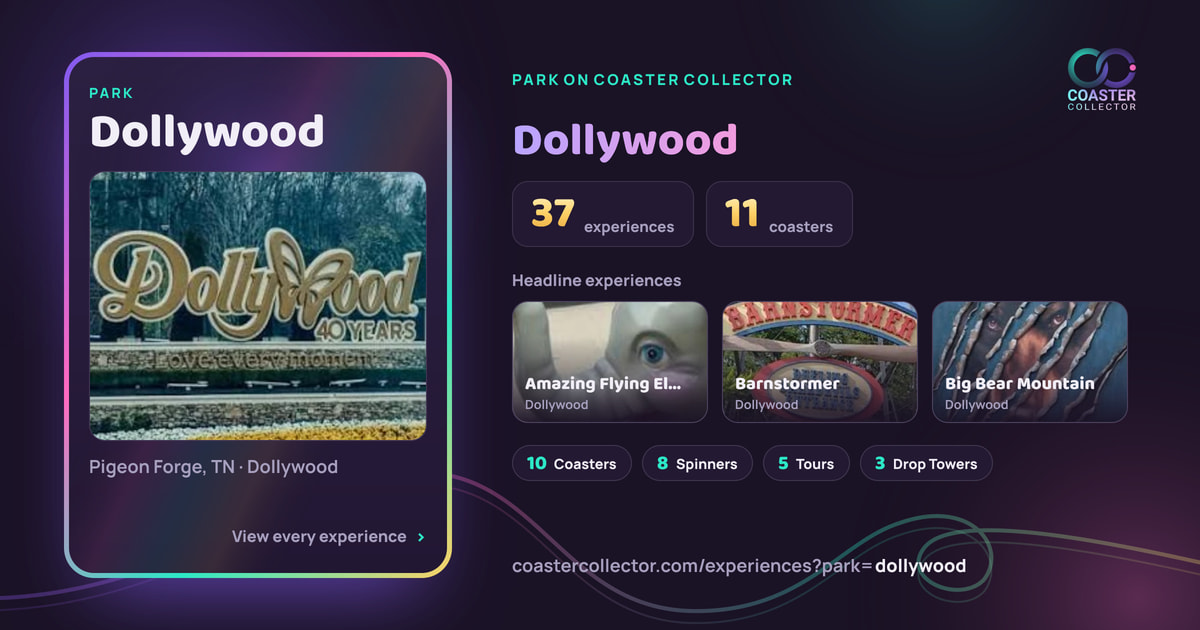
Task: Click the white Dollywood title in the card
Action: [x=207, y=131]
